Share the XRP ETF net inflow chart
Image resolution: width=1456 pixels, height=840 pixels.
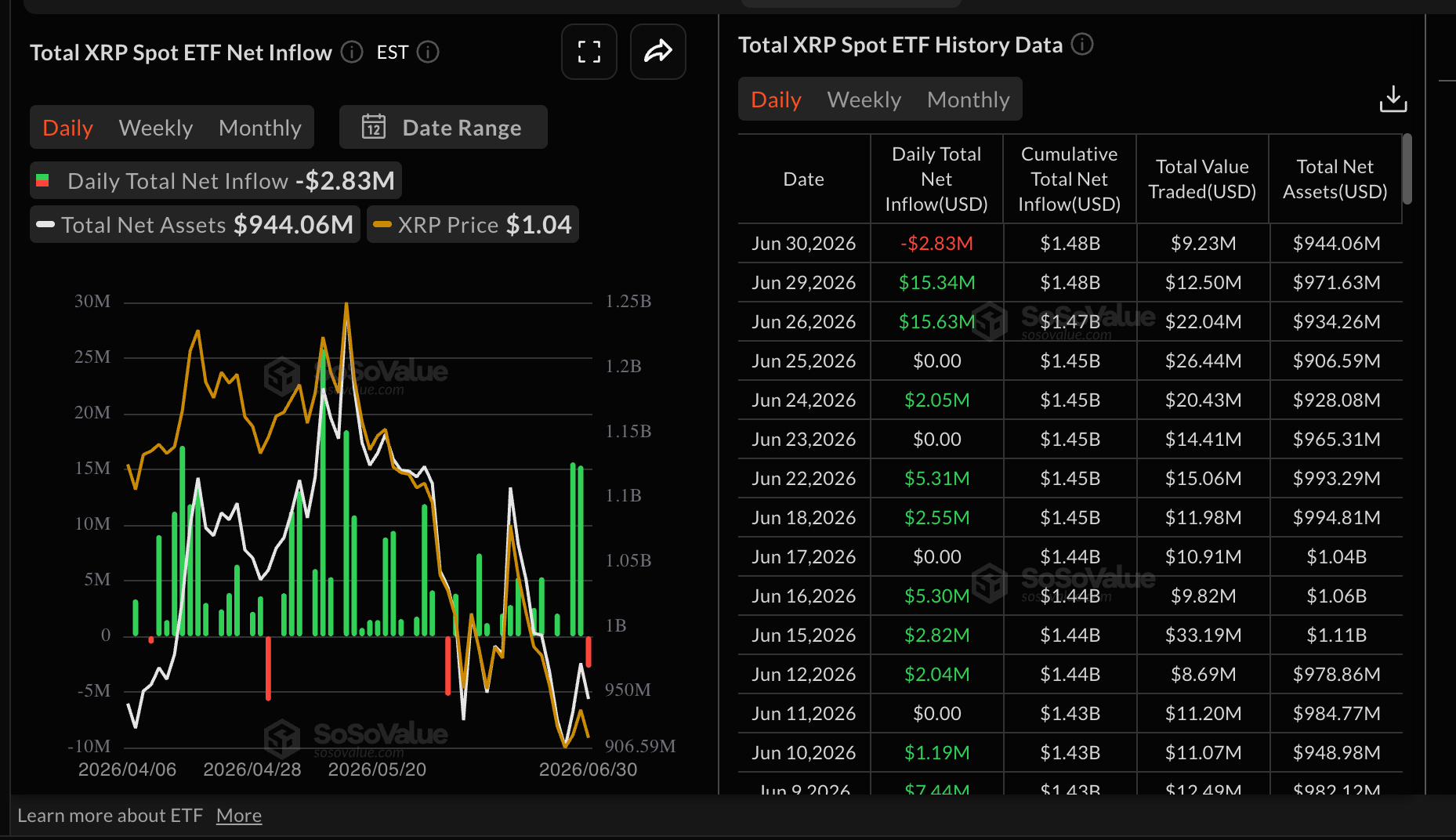coord(658,52)
